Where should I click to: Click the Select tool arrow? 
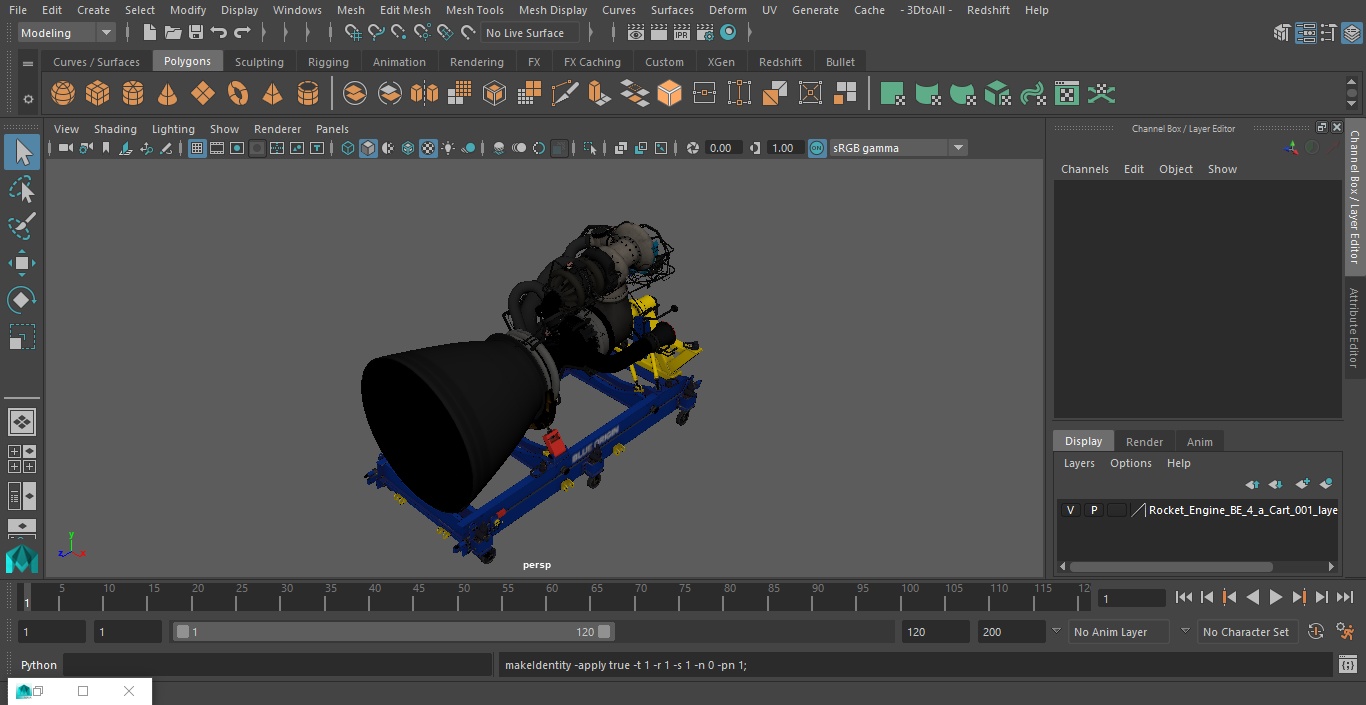[x=22, y=152]
